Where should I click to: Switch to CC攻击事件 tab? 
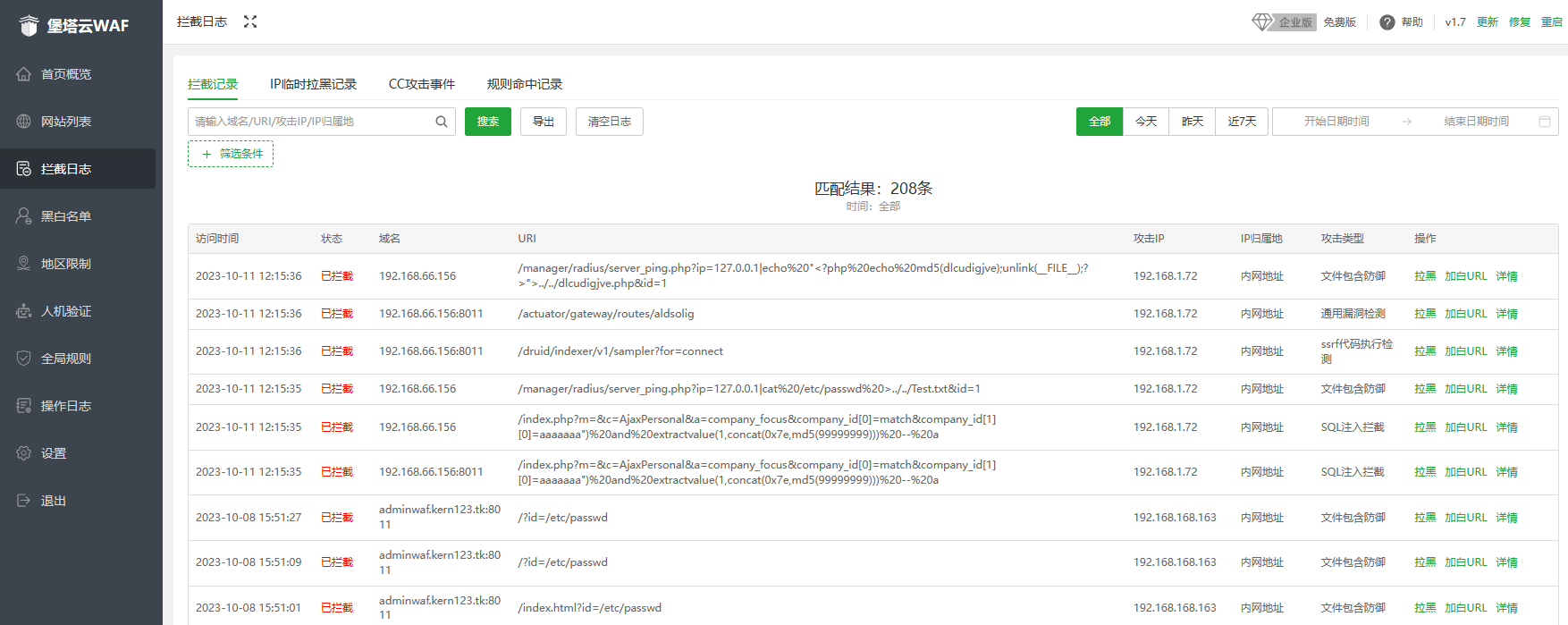(x=422, y=84)
